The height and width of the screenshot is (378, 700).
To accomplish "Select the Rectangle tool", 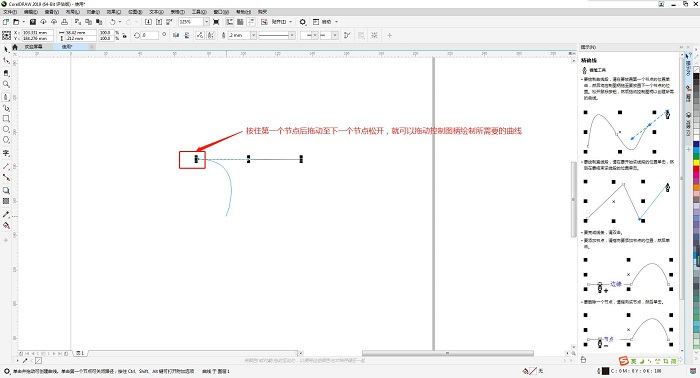I will [x=6, y=119].
